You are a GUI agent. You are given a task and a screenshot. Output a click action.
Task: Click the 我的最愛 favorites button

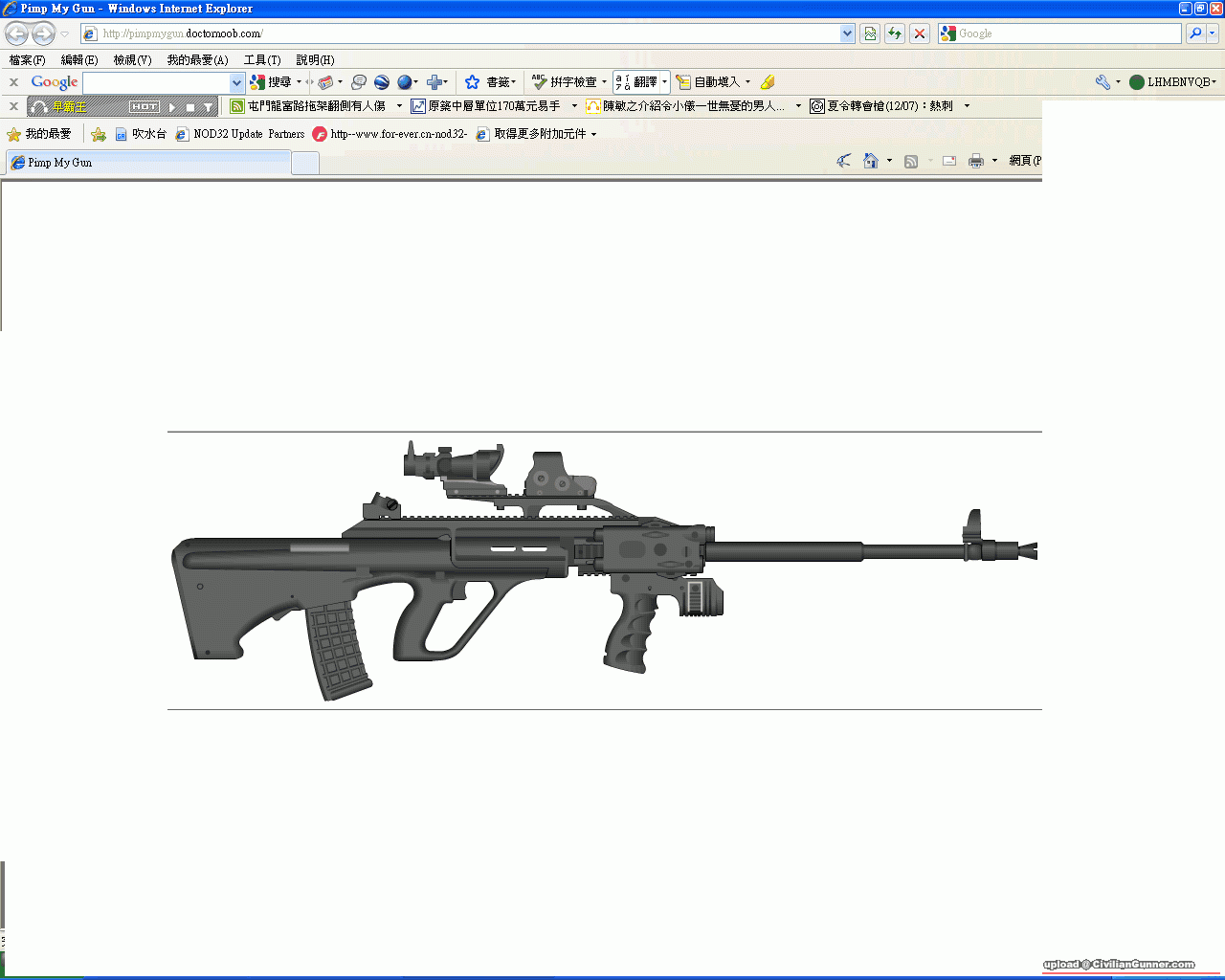point(40,134)
